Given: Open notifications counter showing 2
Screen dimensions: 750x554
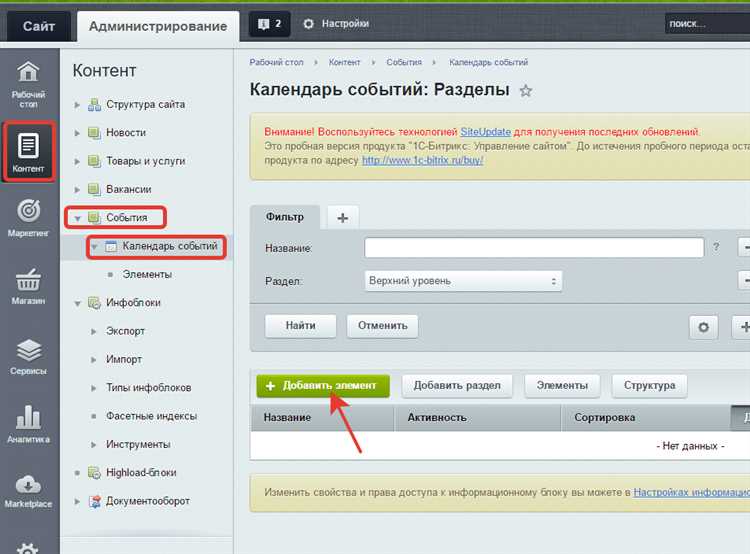Looking at the screenshot, I should point(270,24).
